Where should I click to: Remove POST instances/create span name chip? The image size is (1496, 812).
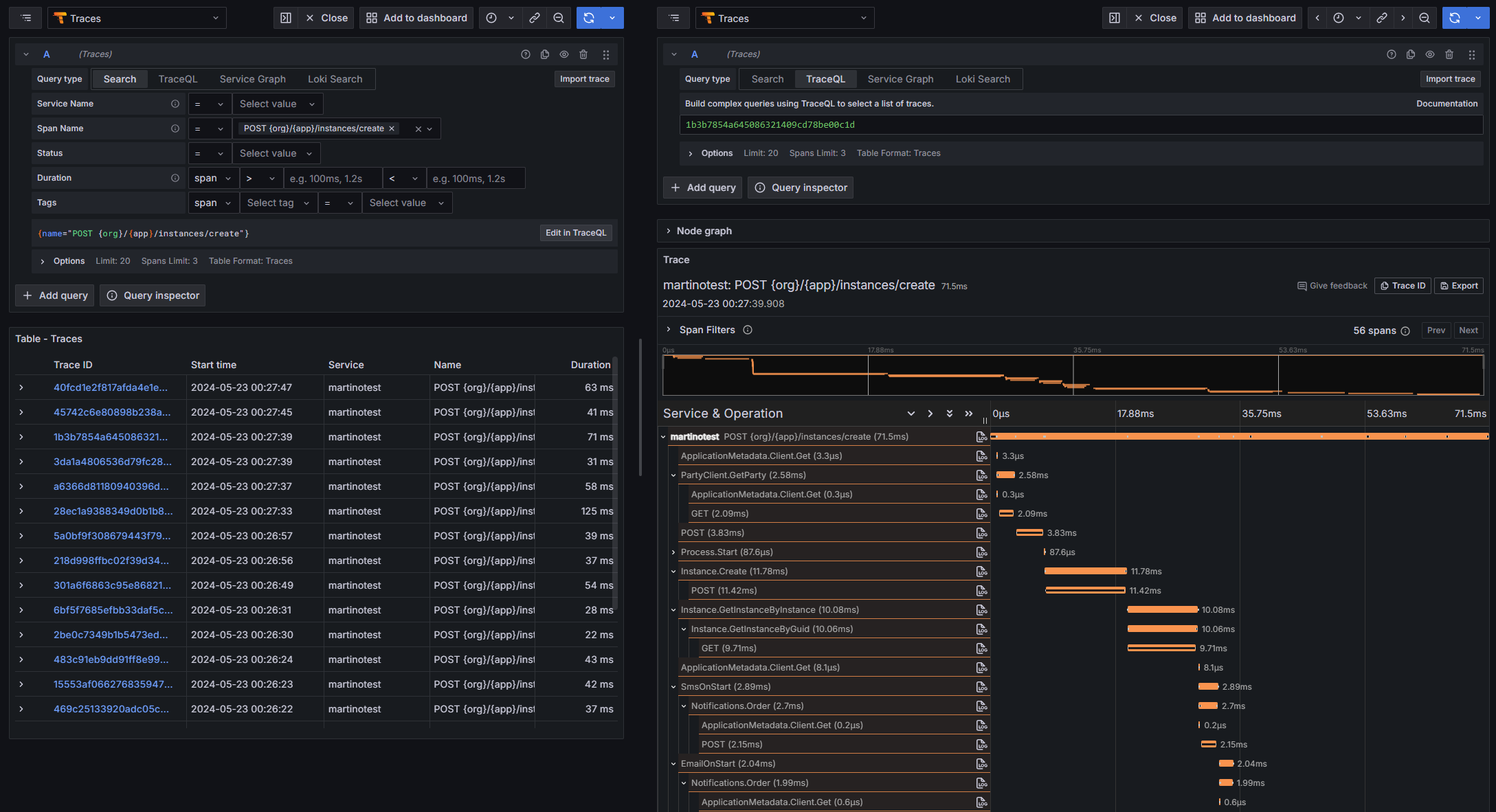coord(392,128)
